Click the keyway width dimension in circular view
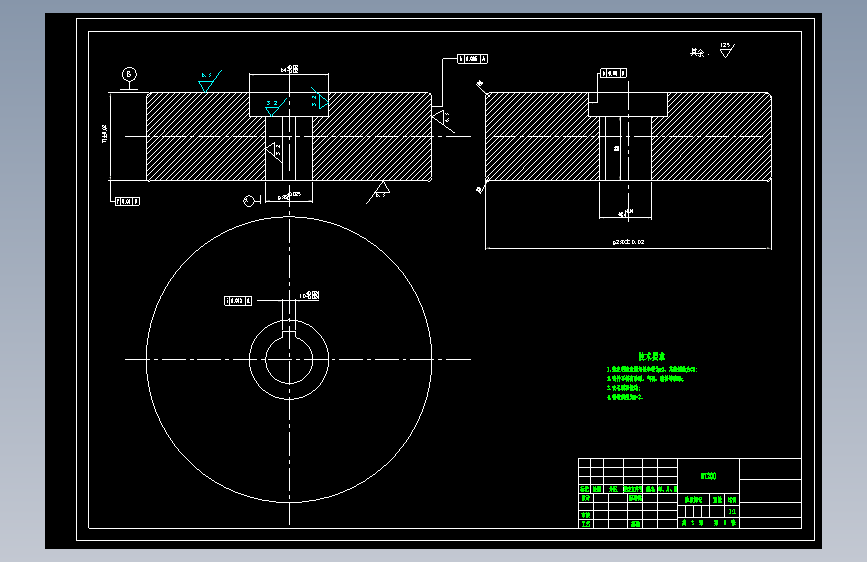The width and height of the screenshot is (867, 562). (309, 295)
